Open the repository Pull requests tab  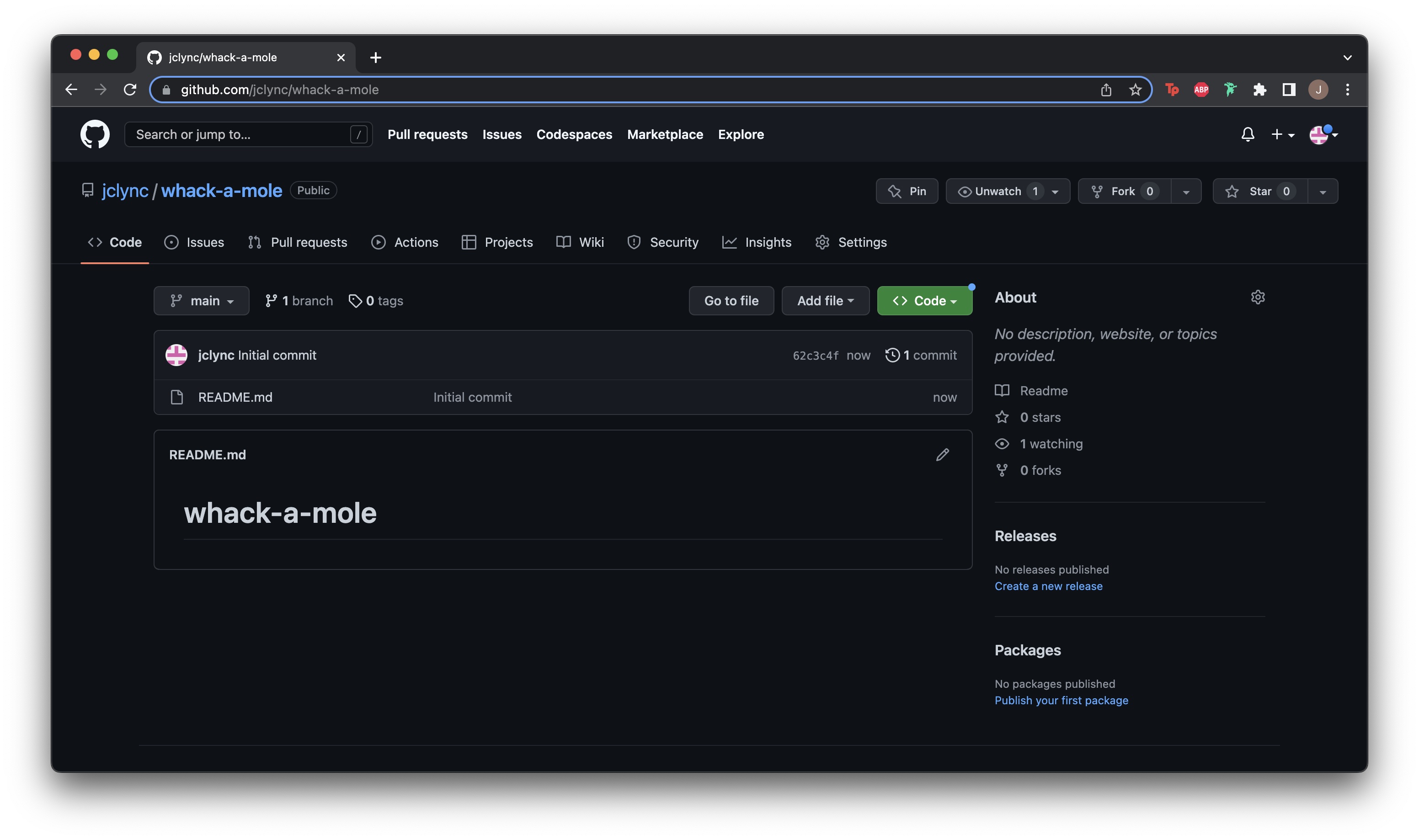[x=297, y=242]
